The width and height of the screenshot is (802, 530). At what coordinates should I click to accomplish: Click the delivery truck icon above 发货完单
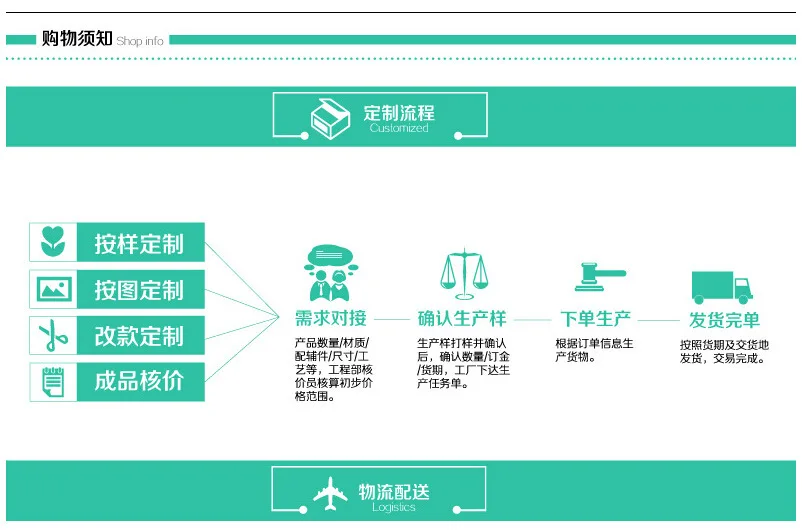pyautogui.click(x=722, y=287)
